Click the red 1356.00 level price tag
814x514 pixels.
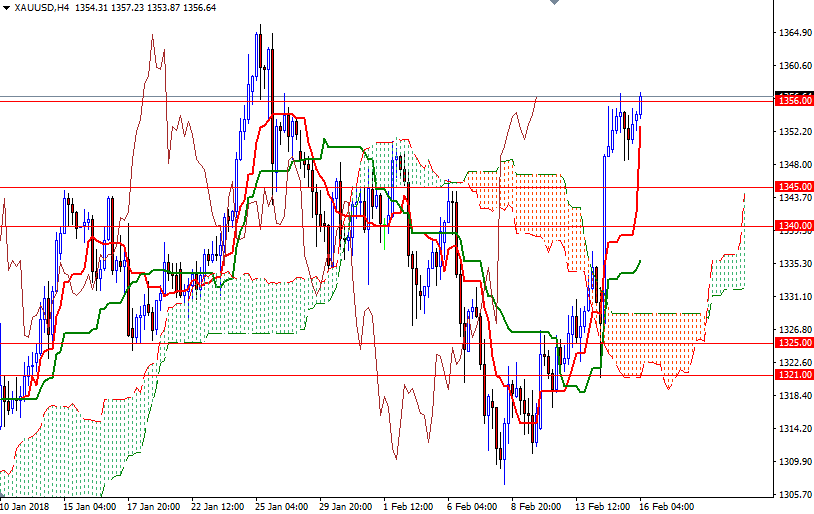click(x=794, y=101)
